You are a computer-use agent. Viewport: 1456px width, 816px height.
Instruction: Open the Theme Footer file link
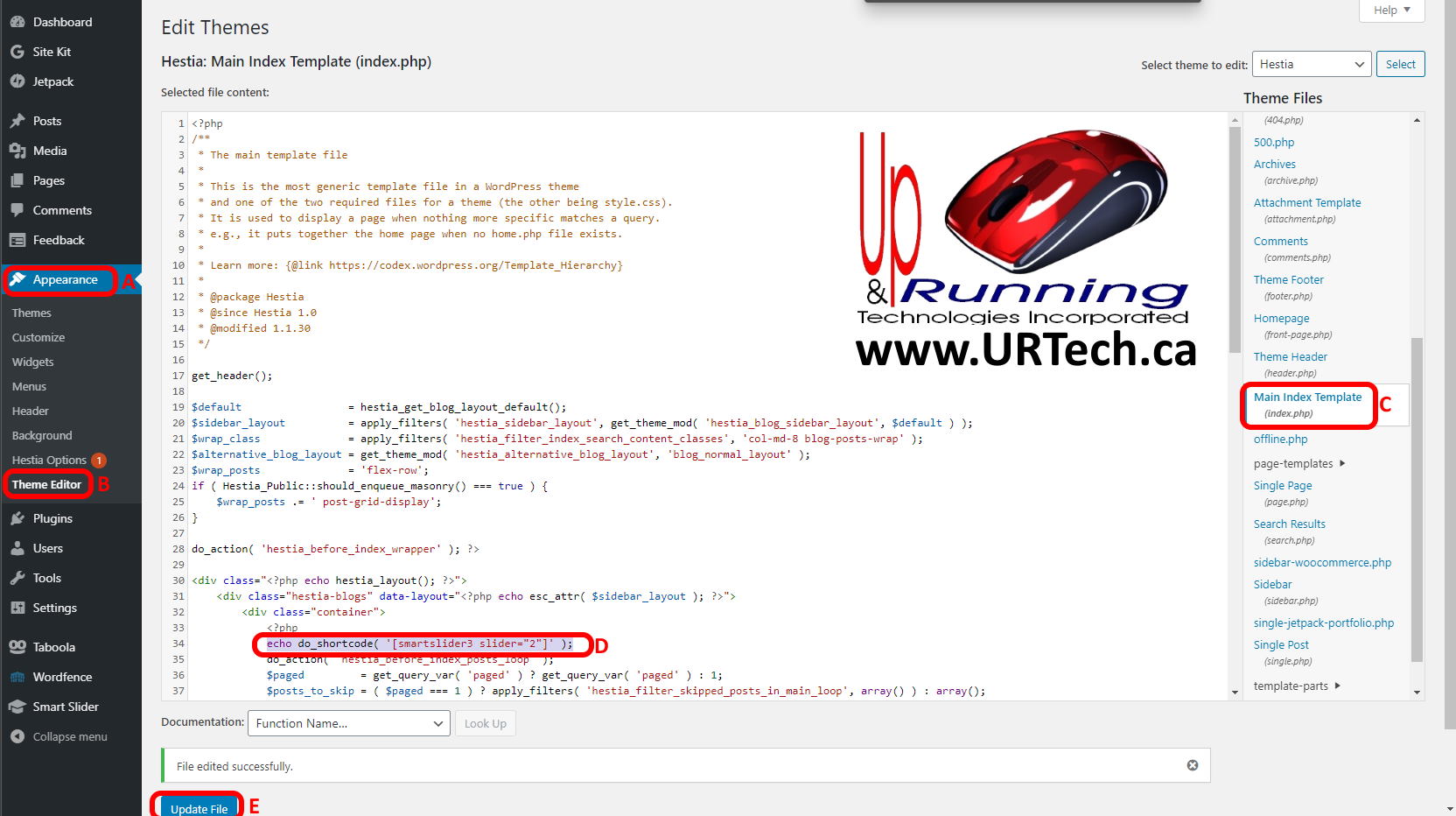1288,278
